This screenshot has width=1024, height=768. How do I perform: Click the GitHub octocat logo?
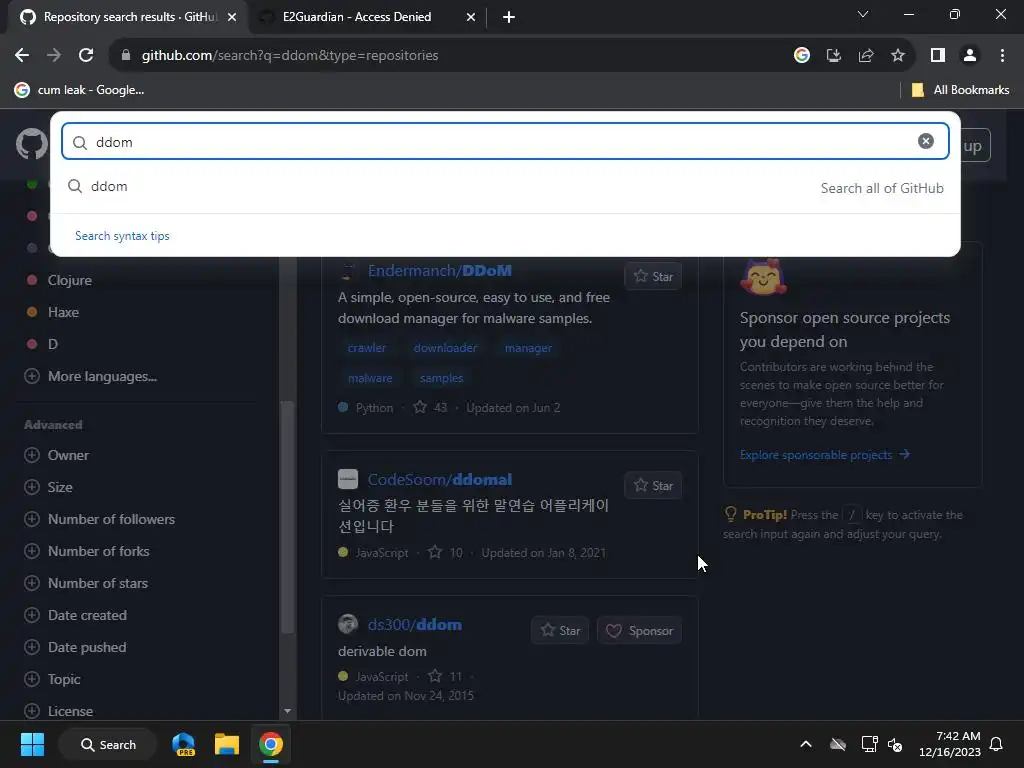(x=31, y=144)
